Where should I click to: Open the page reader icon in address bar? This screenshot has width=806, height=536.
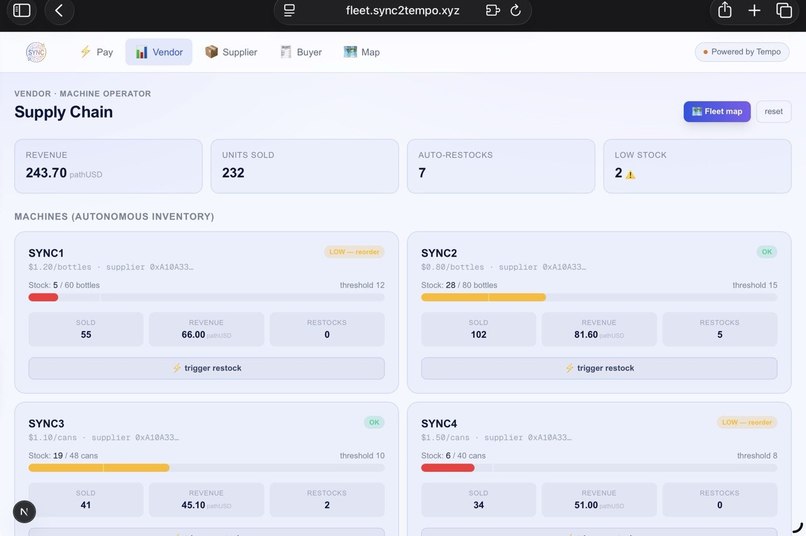point(289,10)
